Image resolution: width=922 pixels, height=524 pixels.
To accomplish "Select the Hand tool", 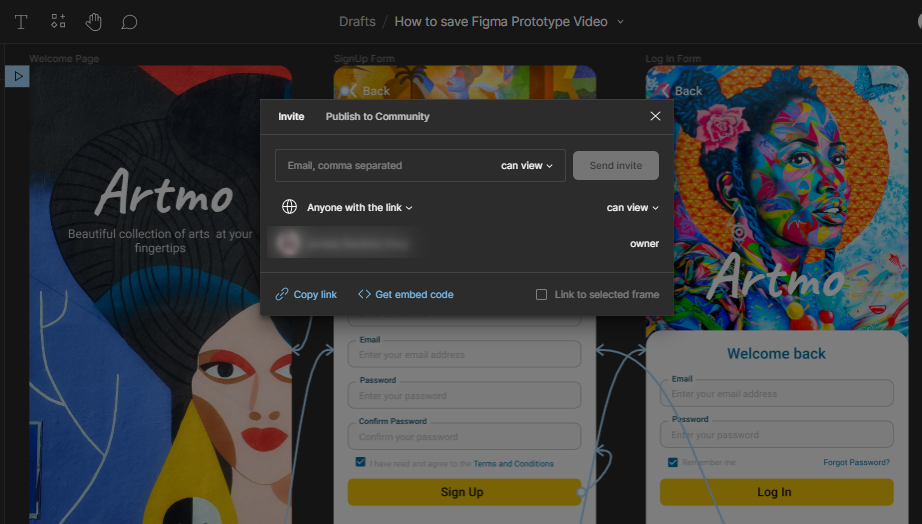I will pyautogui.click(x=93, y=21).
